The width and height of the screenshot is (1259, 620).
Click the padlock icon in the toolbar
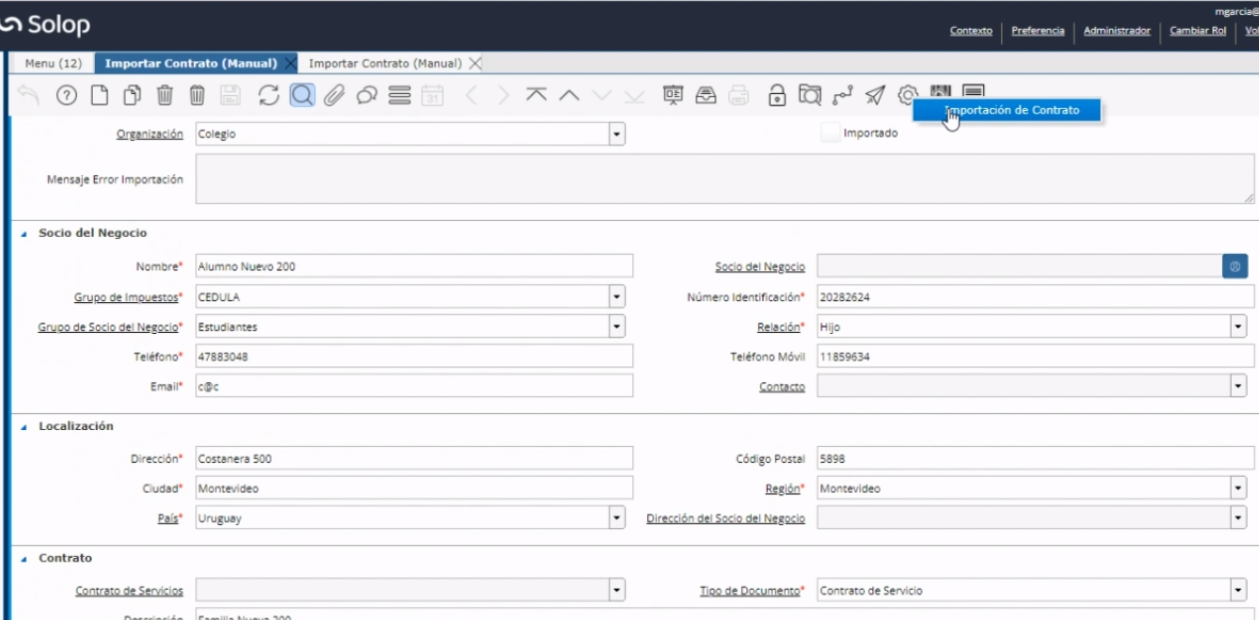pos(776,96)
